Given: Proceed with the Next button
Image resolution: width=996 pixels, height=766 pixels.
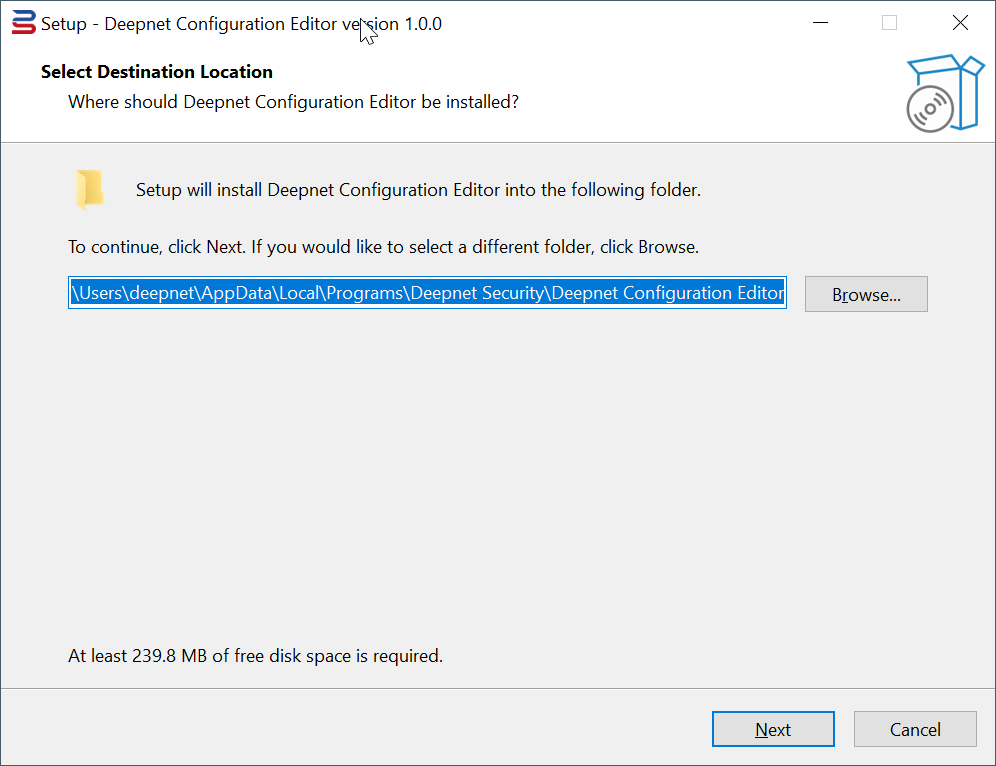Looking at the screenshot, I should (773, 729).
